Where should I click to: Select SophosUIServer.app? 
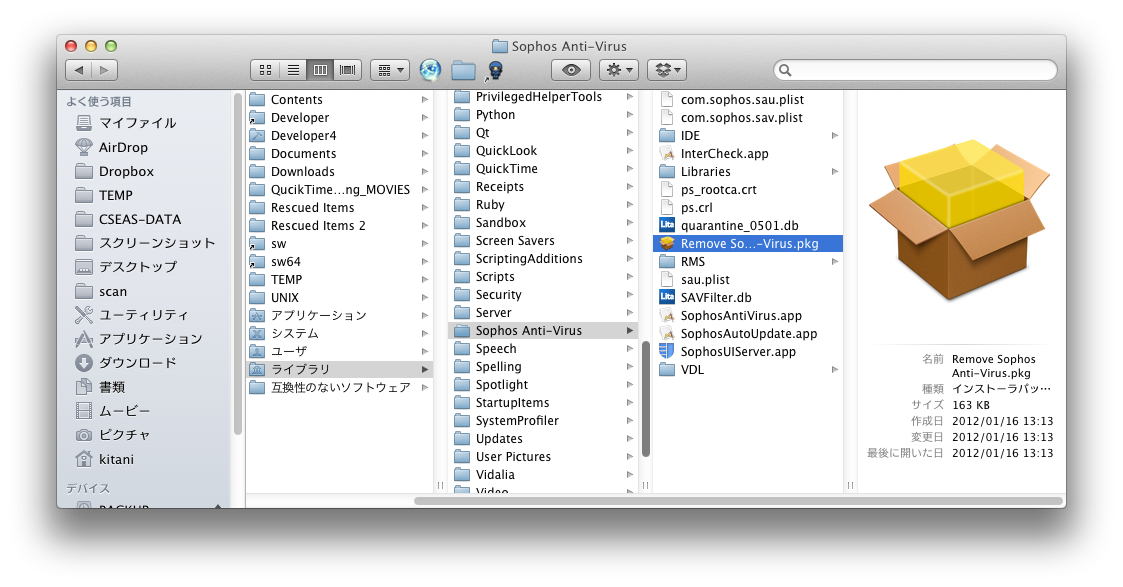coord(748,351)
